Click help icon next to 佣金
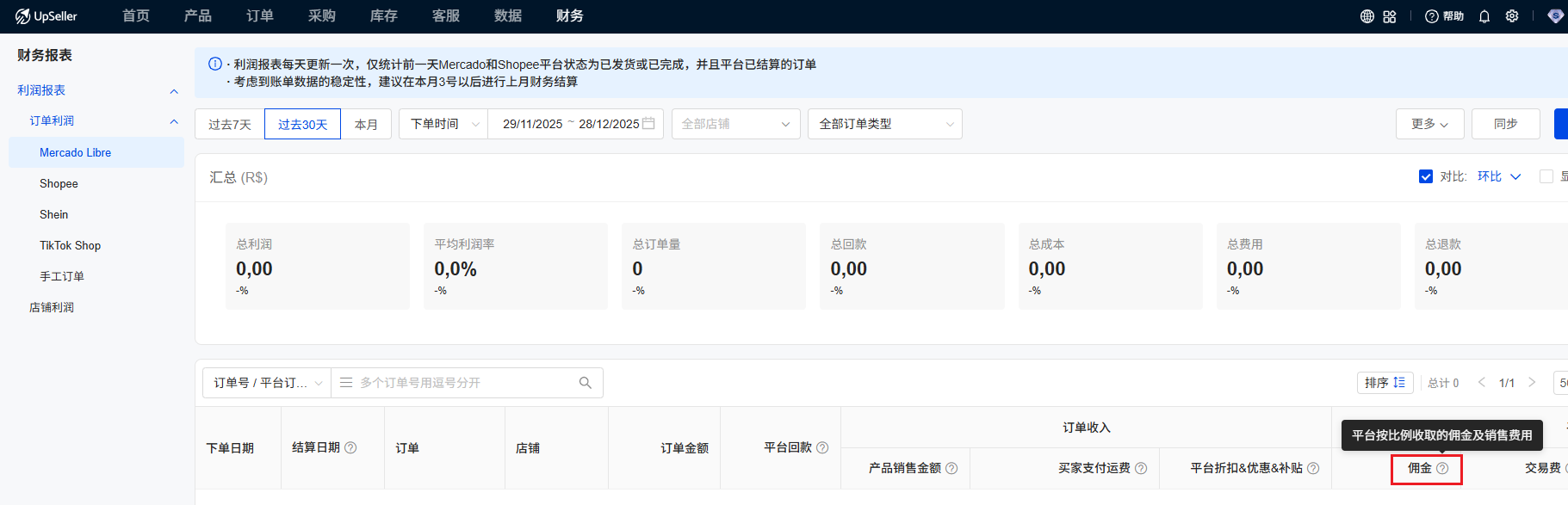 click(x=1442, y=468)
